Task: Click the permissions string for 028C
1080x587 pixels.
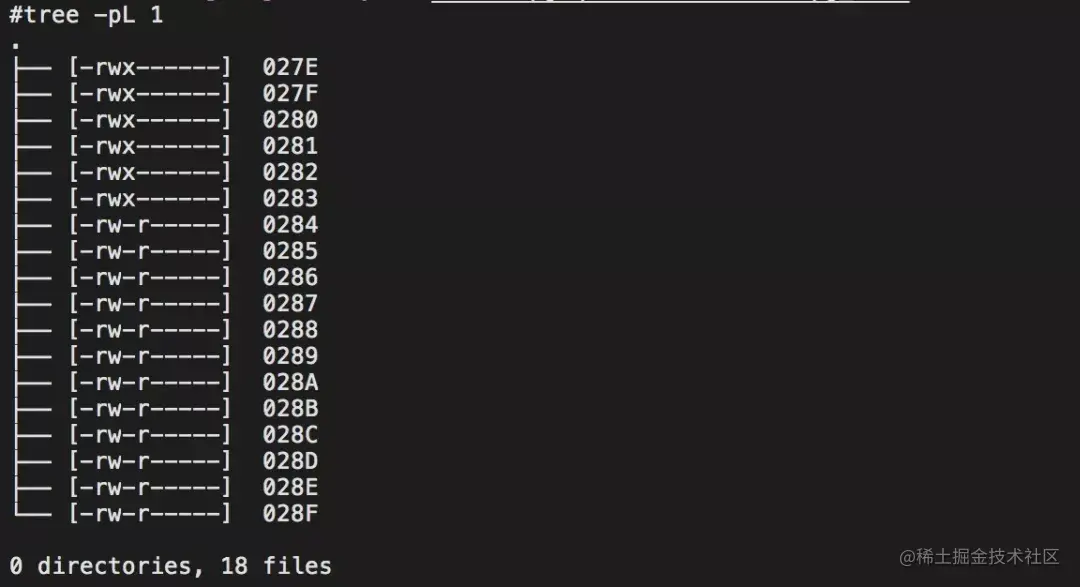Action: coord(149,435)
